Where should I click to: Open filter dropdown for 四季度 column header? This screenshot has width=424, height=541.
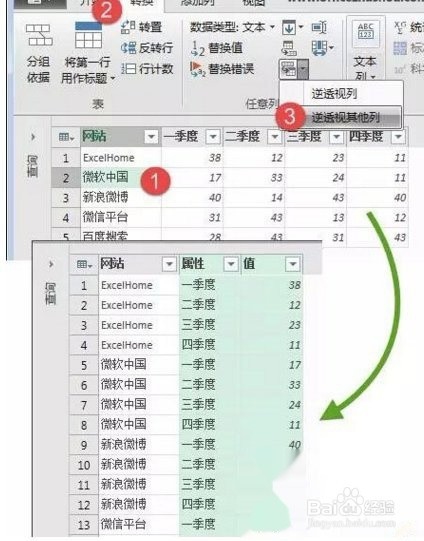click(x=398, y=137)
